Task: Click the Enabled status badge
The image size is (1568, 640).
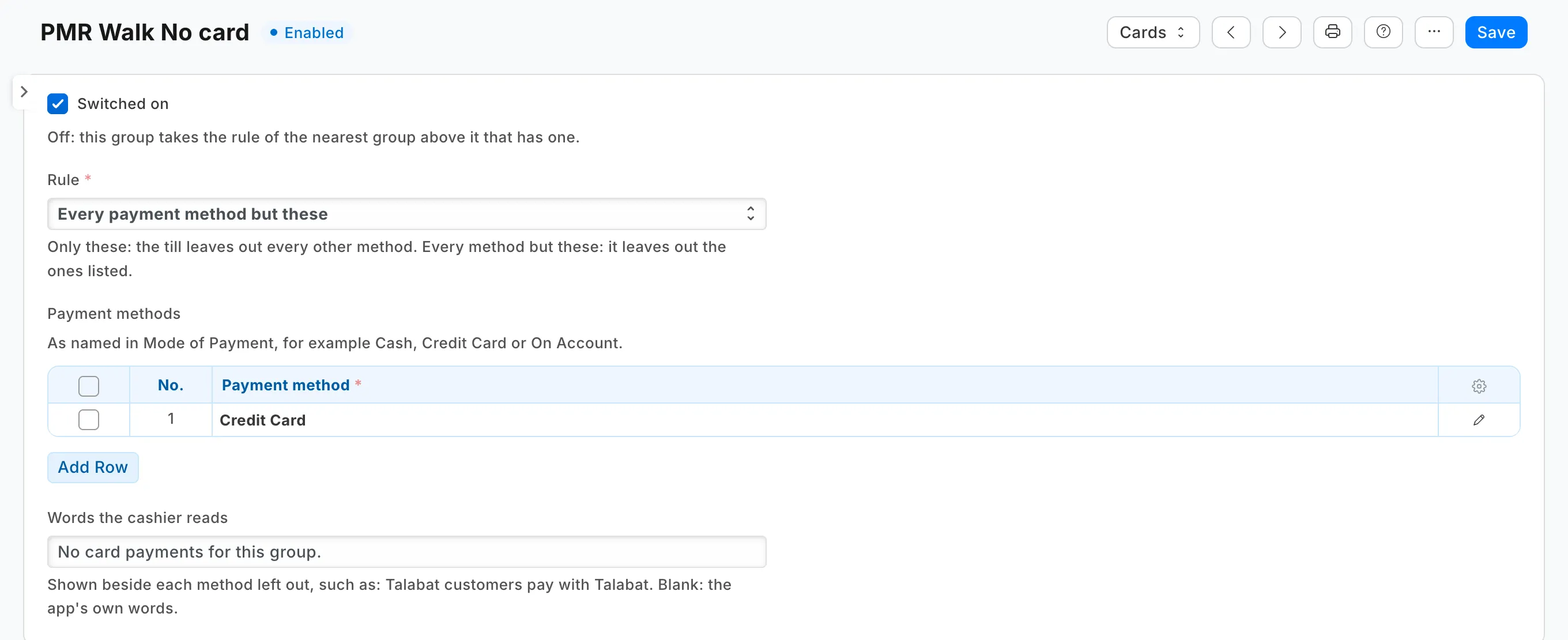Action: [x=307, y=32]
